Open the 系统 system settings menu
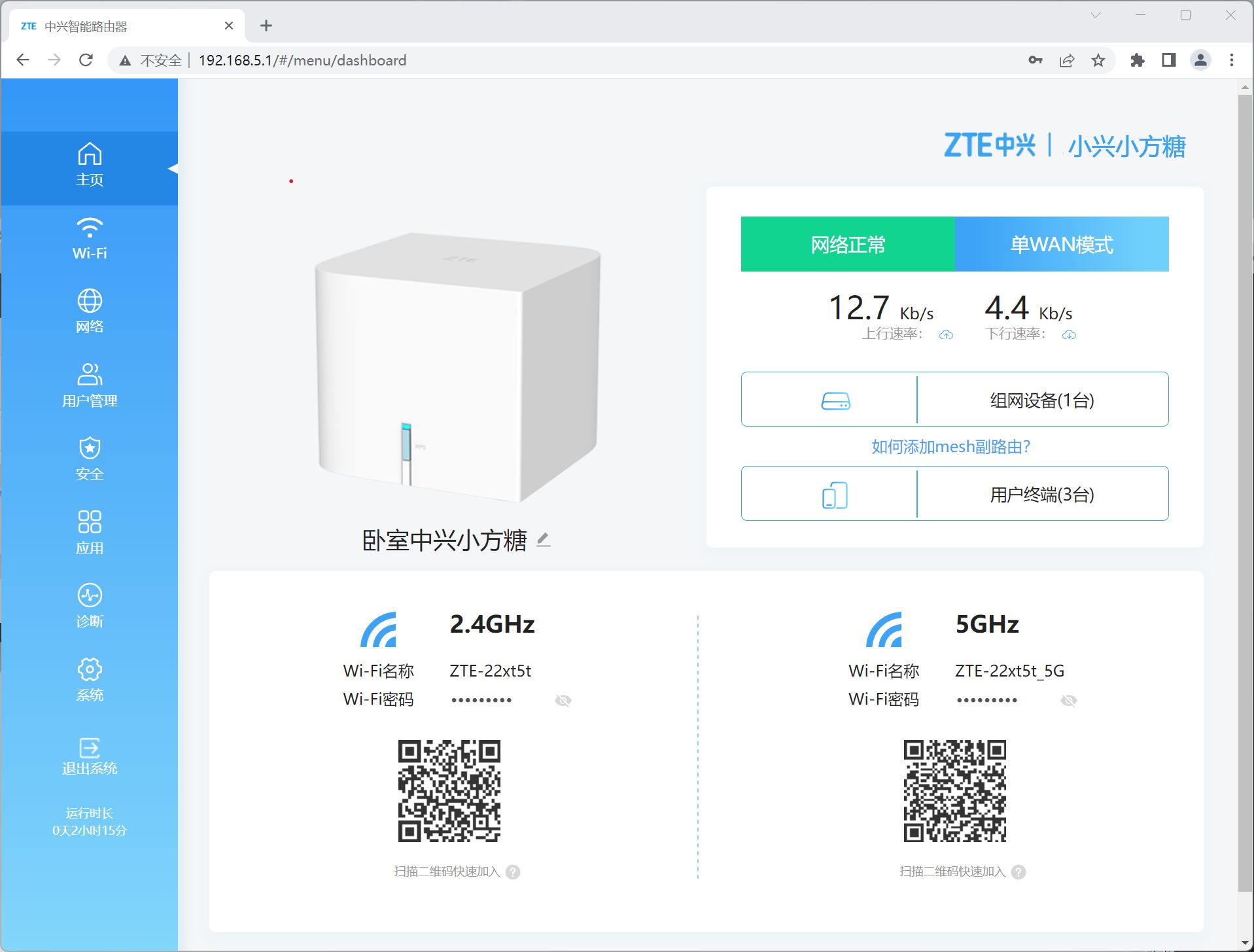The height and width of the screenshot is (952, 1254). pos(90,680)
